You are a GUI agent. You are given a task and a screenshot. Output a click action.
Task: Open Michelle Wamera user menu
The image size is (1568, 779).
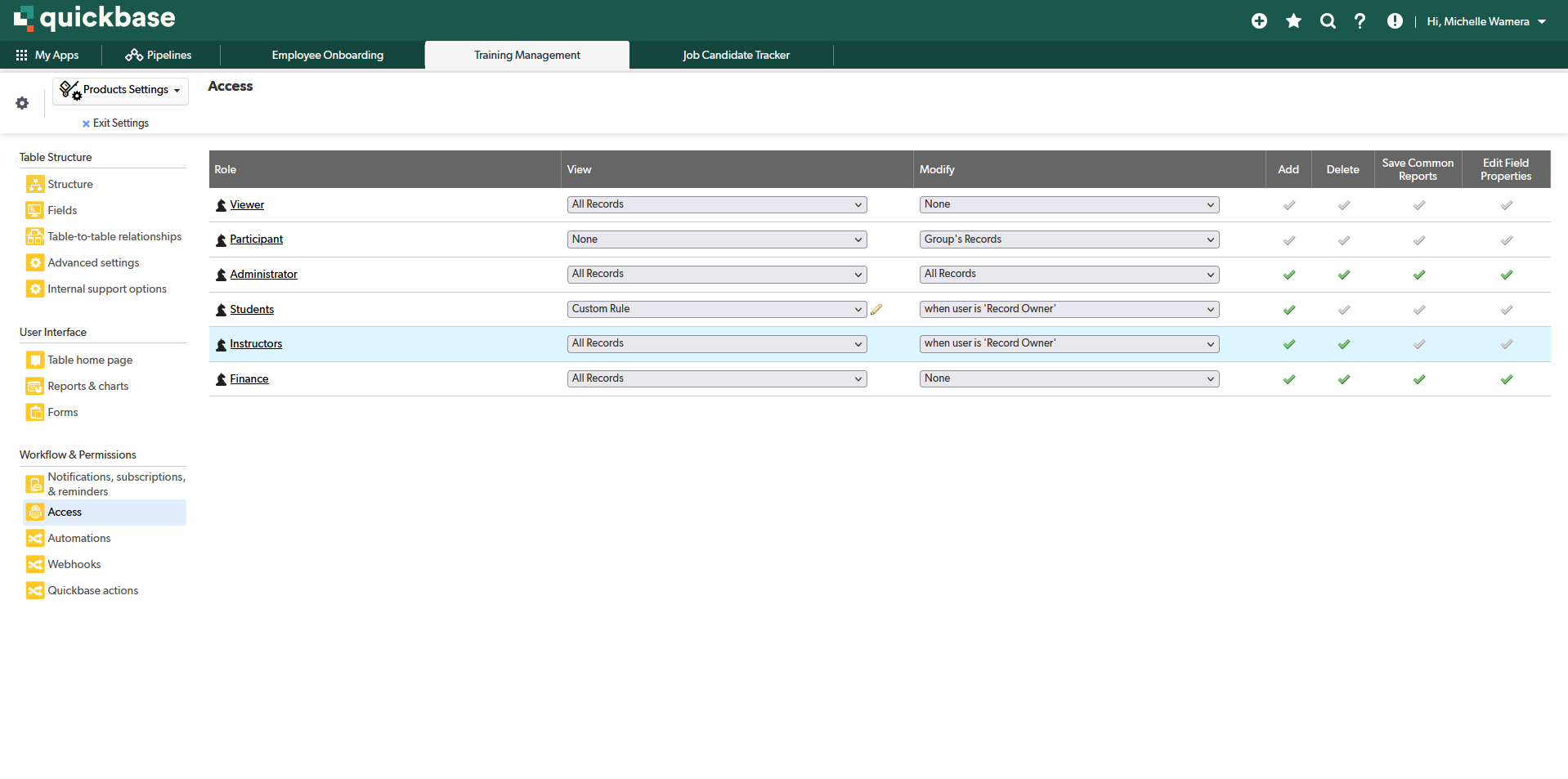(1485, 22)
